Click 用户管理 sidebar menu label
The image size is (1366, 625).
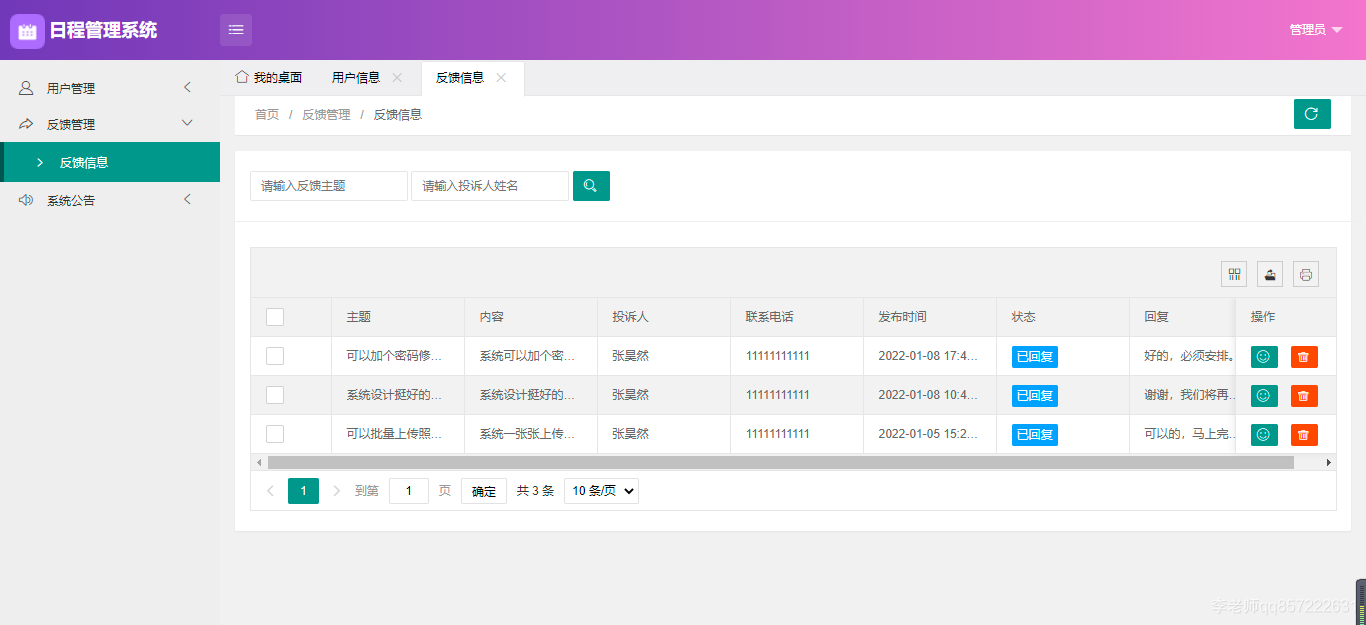(x=71, y=88)
